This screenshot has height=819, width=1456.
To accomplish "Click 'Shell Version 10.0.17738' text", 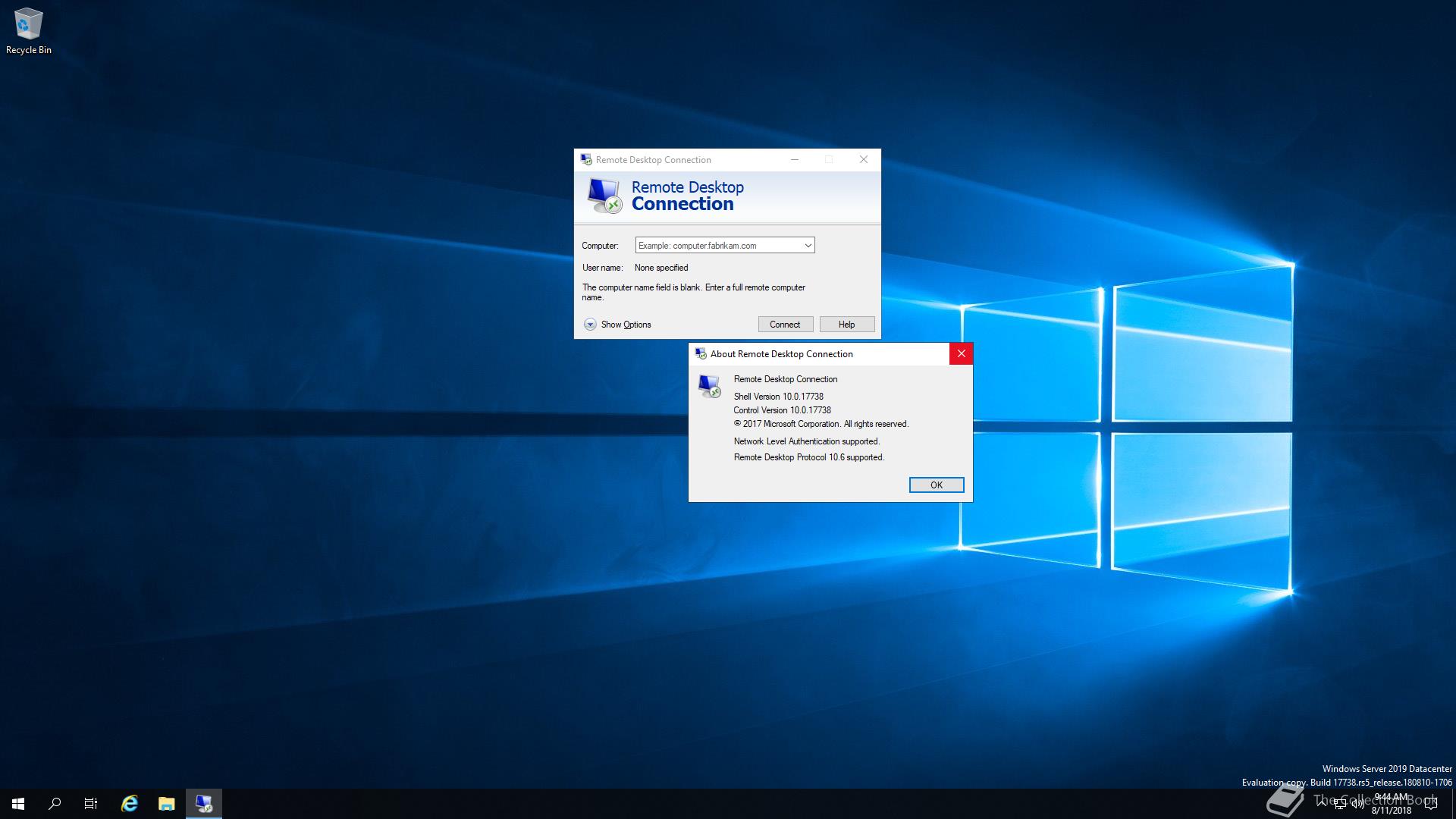I will 779,397.
